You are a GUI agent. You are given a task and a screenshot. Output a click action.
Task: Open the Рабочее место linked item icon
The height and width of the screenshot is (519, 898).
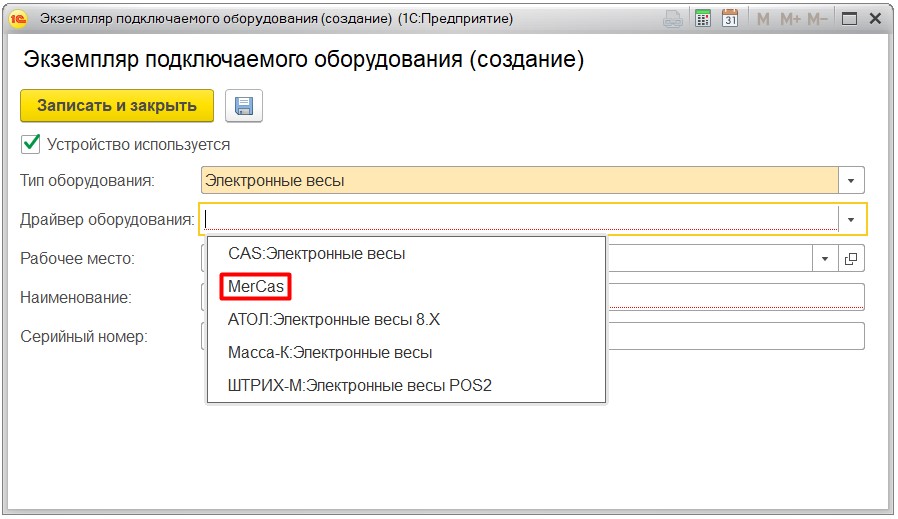[851, 258]
